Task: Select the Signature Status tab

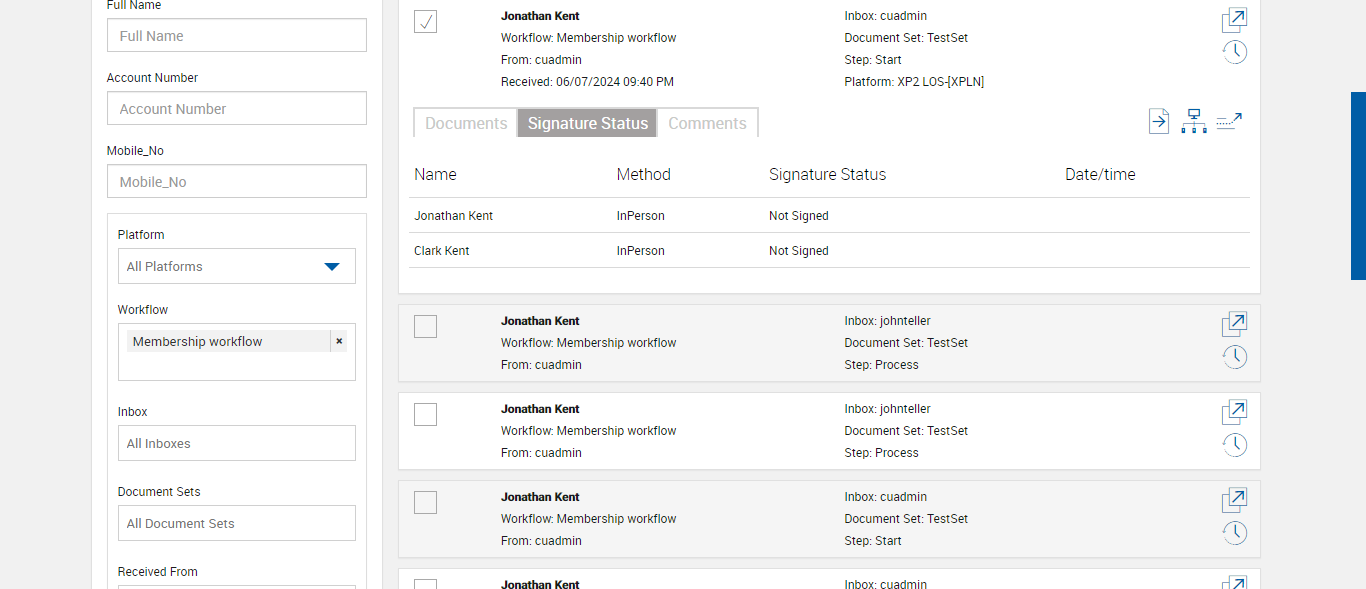Action: click(x=587, y=123)
